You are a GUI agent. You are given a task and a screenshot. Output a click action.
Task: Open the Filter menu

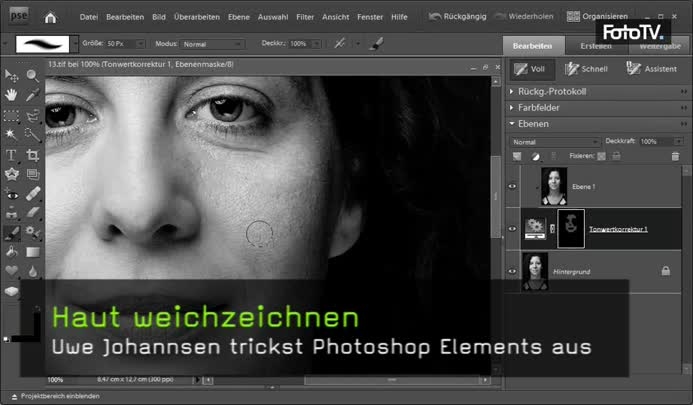305,17
